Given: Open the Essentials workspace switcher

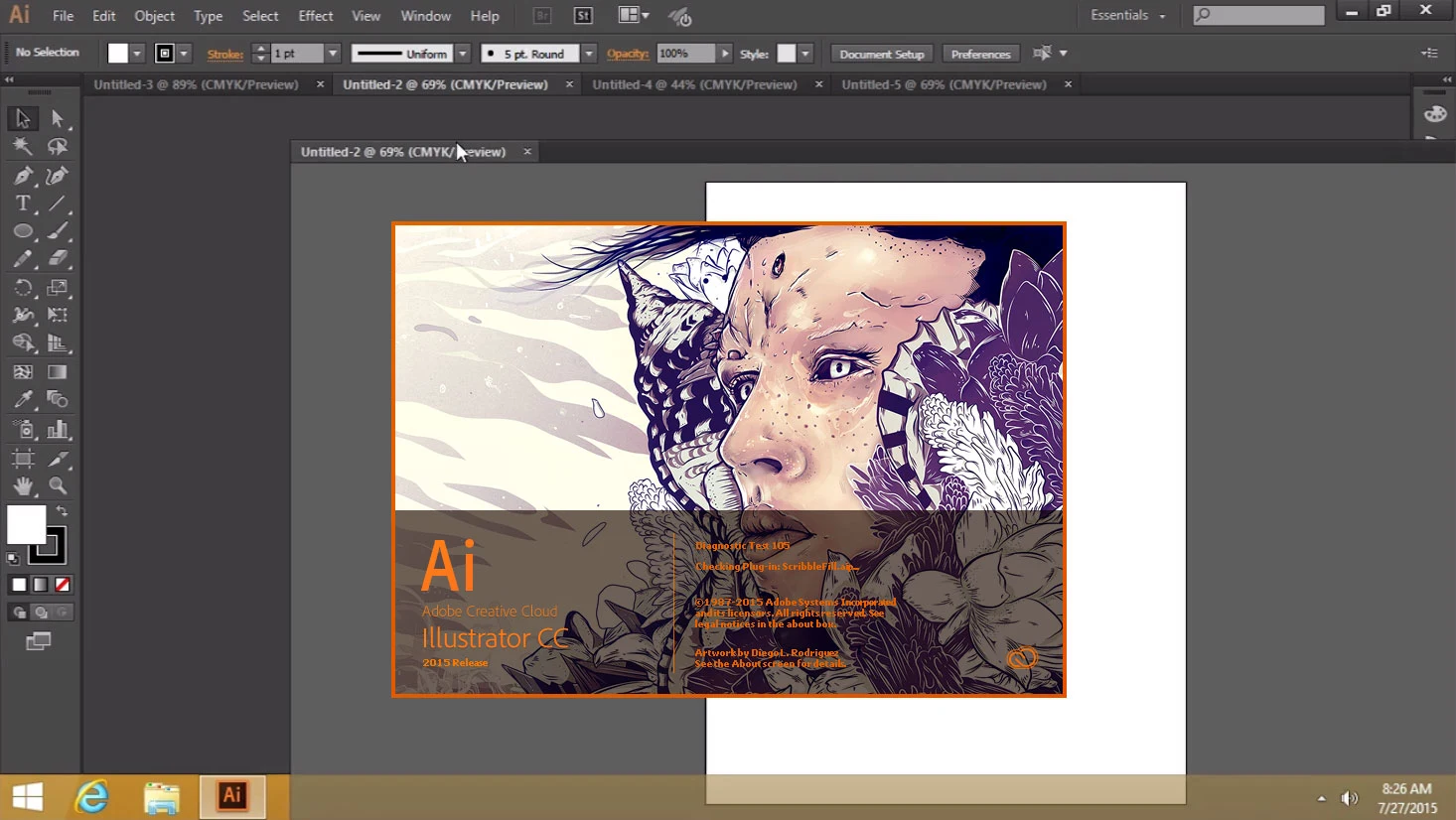Looking at the screenshot, I should (x=1127, y=15).
